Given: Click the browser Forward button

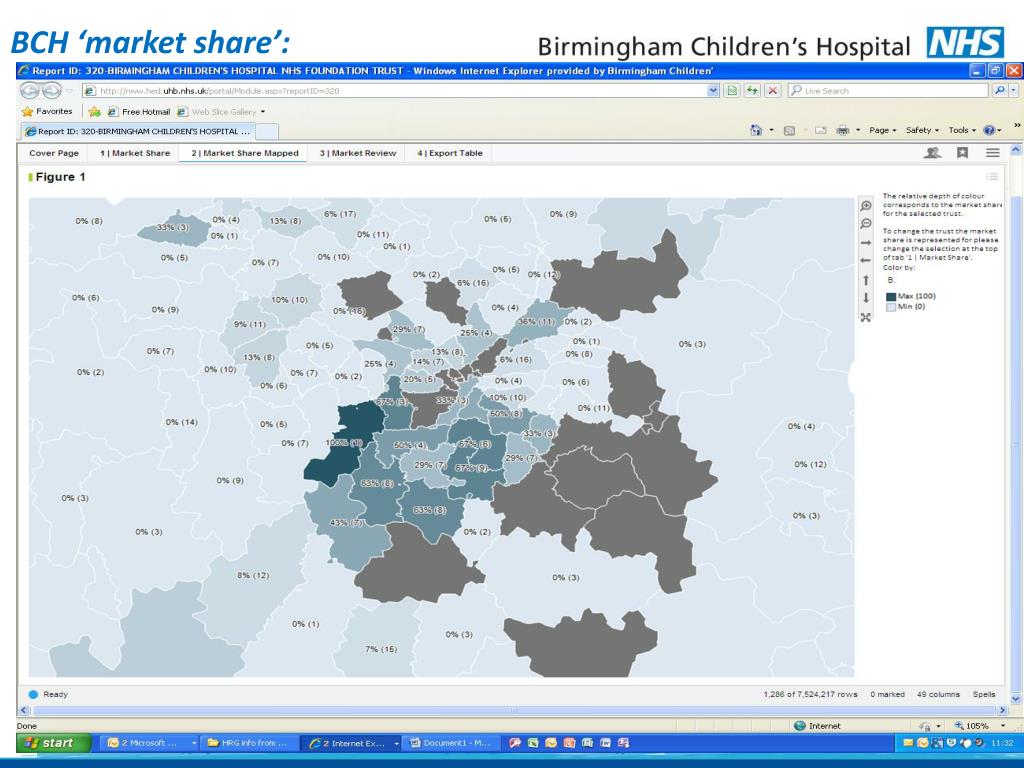Looking at the screenshot, I should pyautogui.click(x=52, y=91).
